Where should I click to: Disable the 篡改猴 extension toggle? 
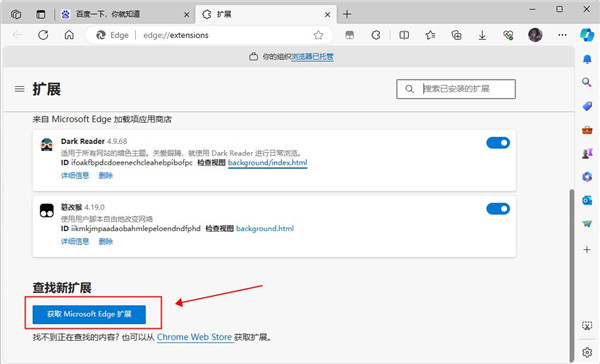tap(498, 209)
